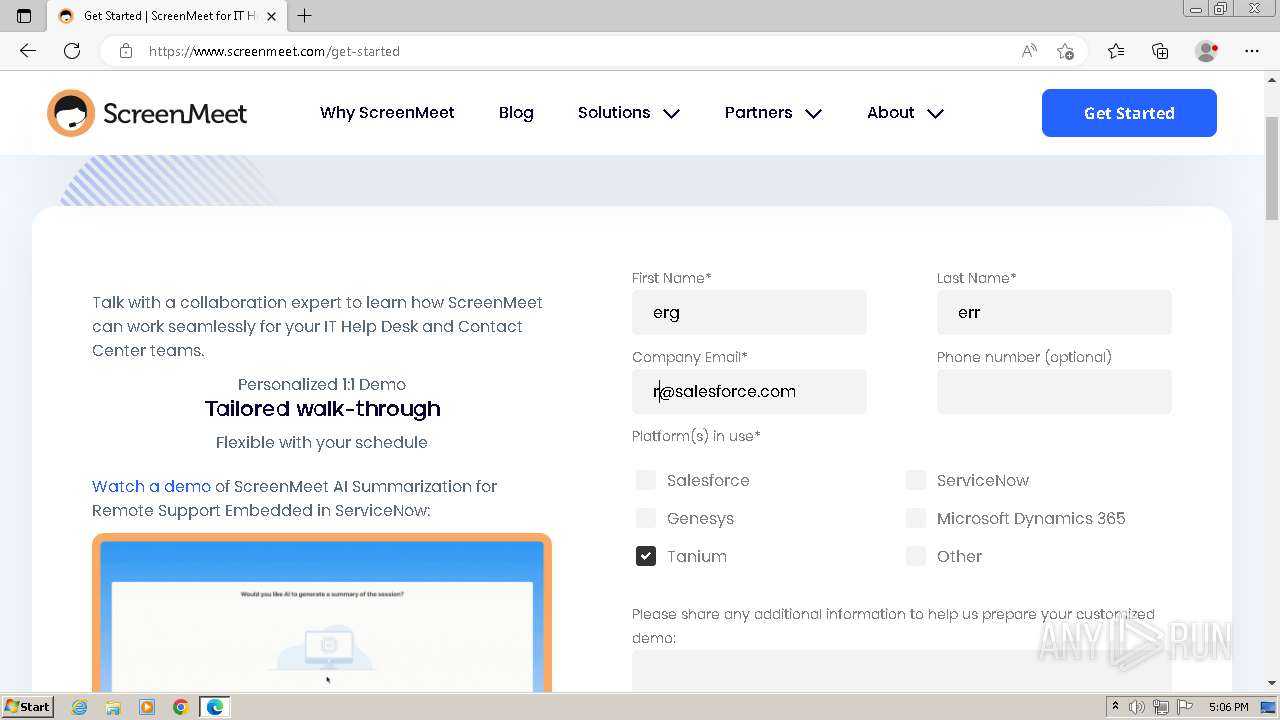Open the Collections icon

(x=1160, y=51)
